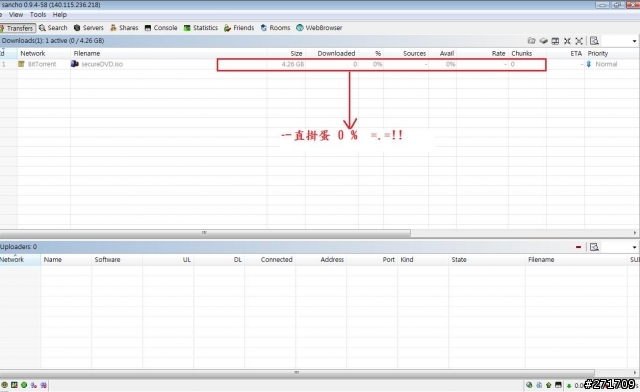Screen dimensions: 640x392
Task: Sort uploaders by Network column
Action: point(20,260)
